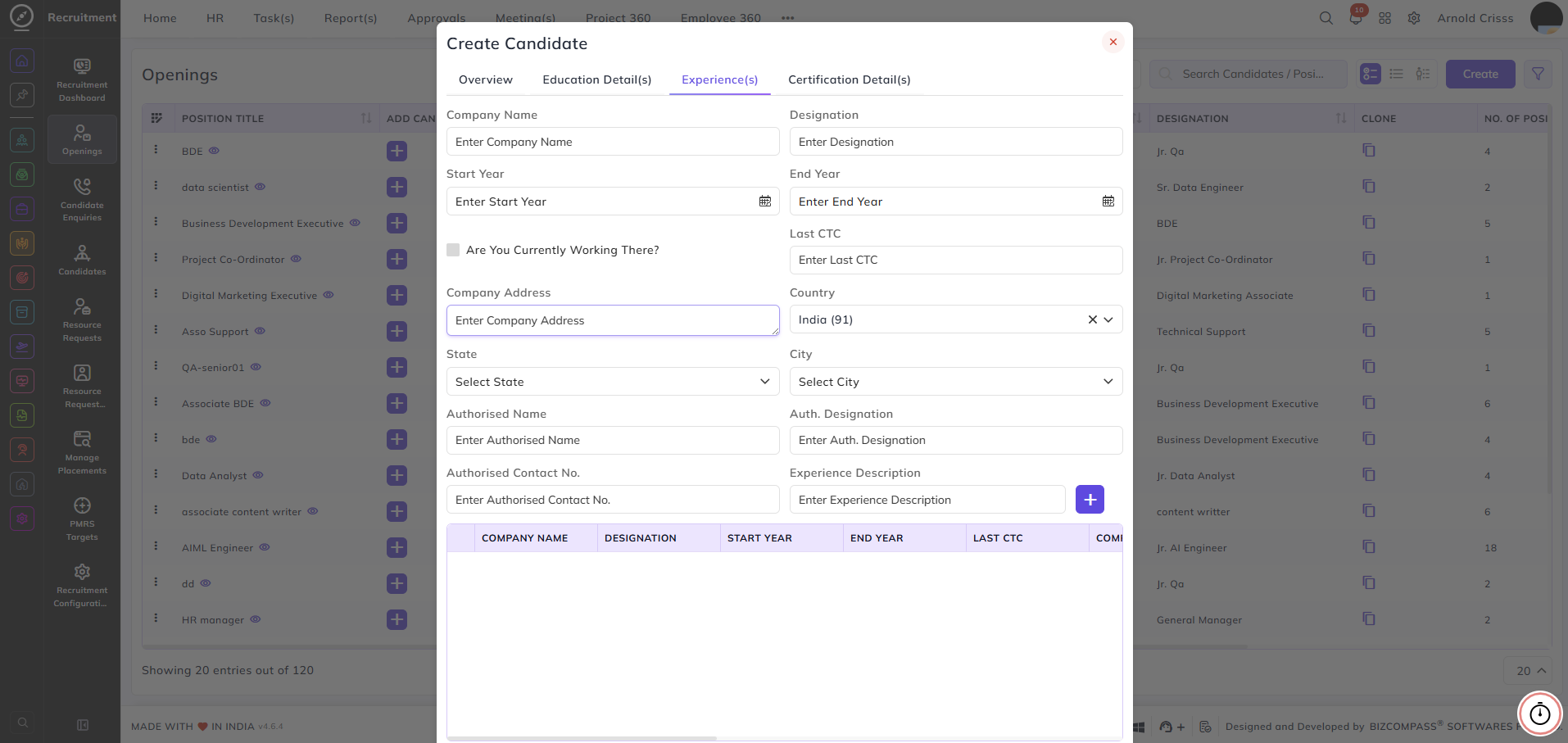Click the timer icon at the bottom right
Screen dimensions: 1568x743
click(x=1540, y=714)
